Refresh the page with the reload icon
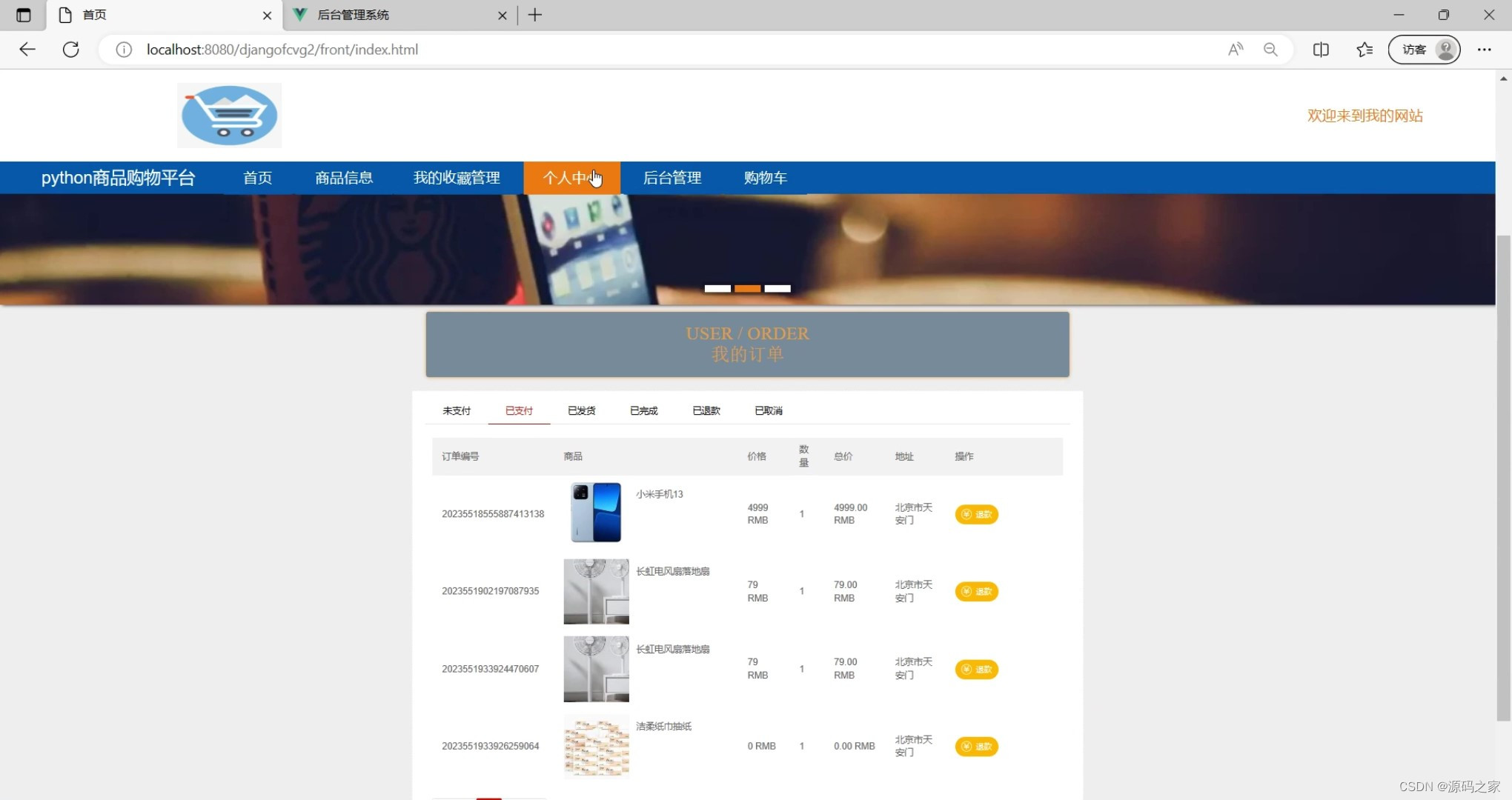 71,50
